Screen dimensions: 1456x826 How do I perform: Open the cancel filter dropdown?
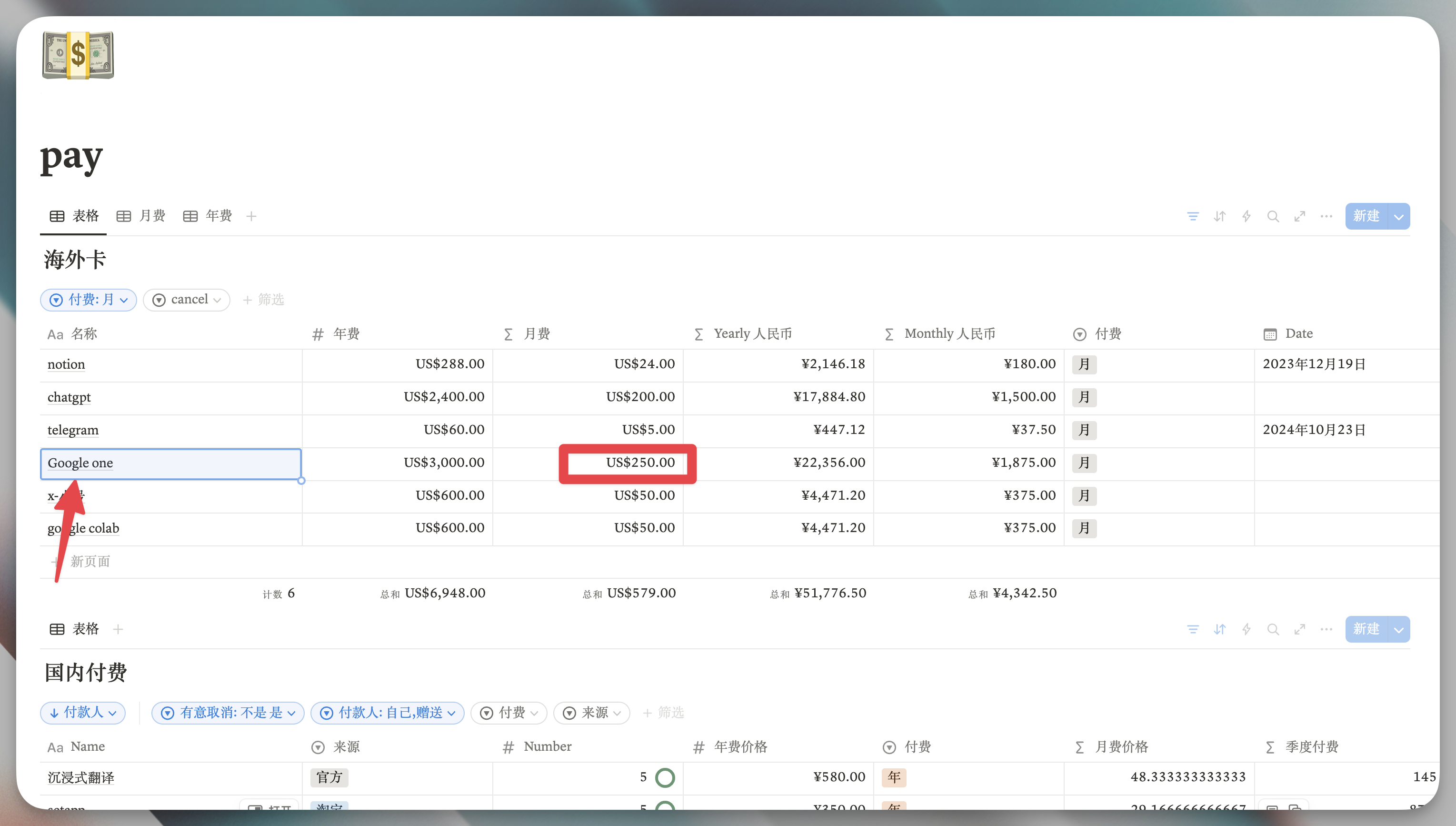click(x=187, y=300)
